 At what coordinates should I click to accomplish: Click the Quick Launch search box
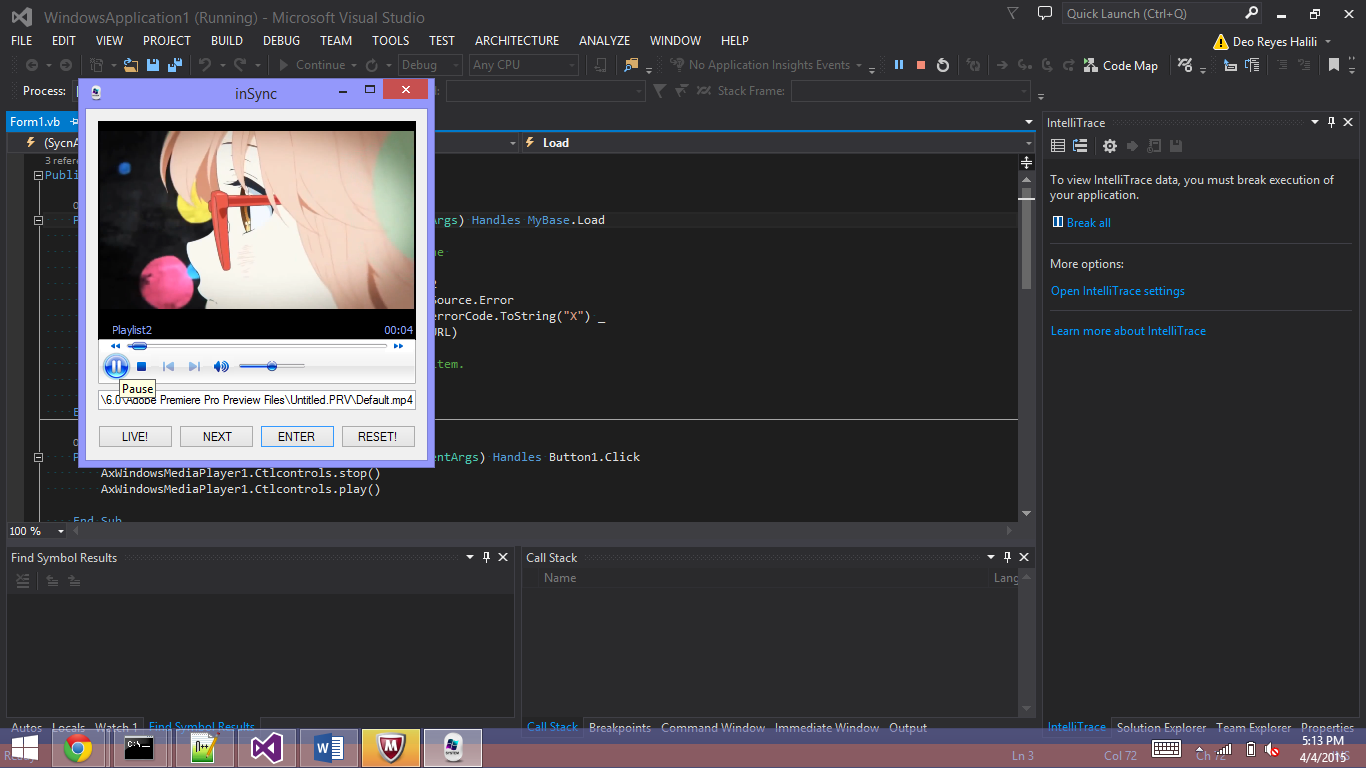[1162, 13]
